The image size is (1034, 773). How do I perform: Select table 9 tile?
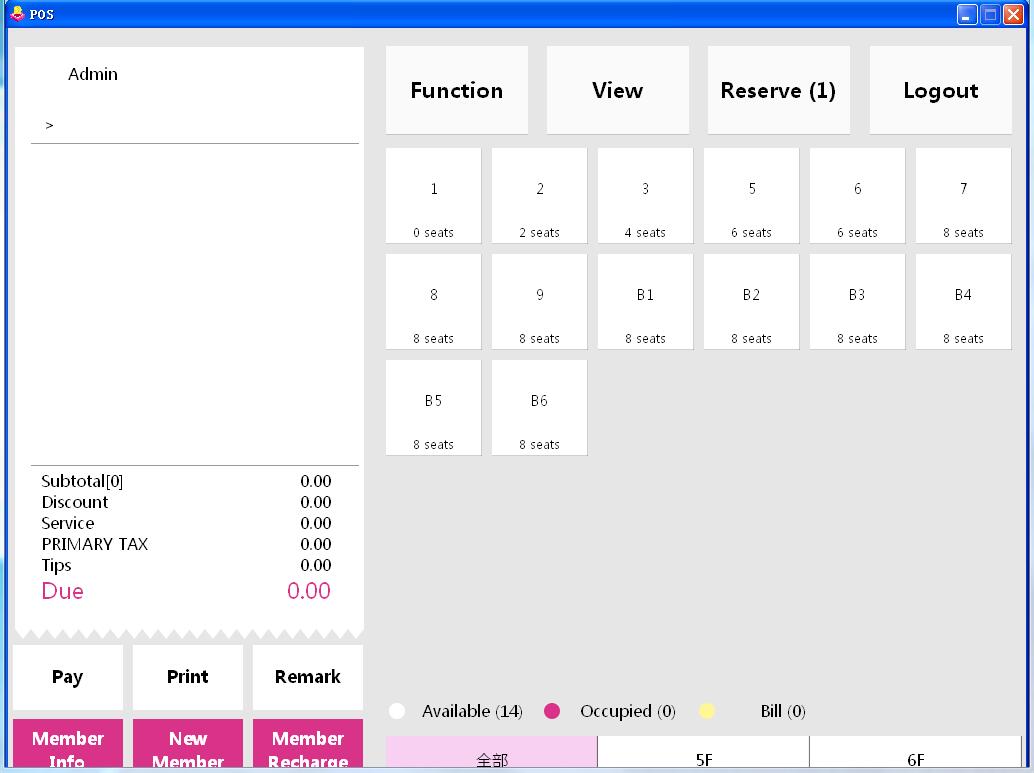[539, 301]
